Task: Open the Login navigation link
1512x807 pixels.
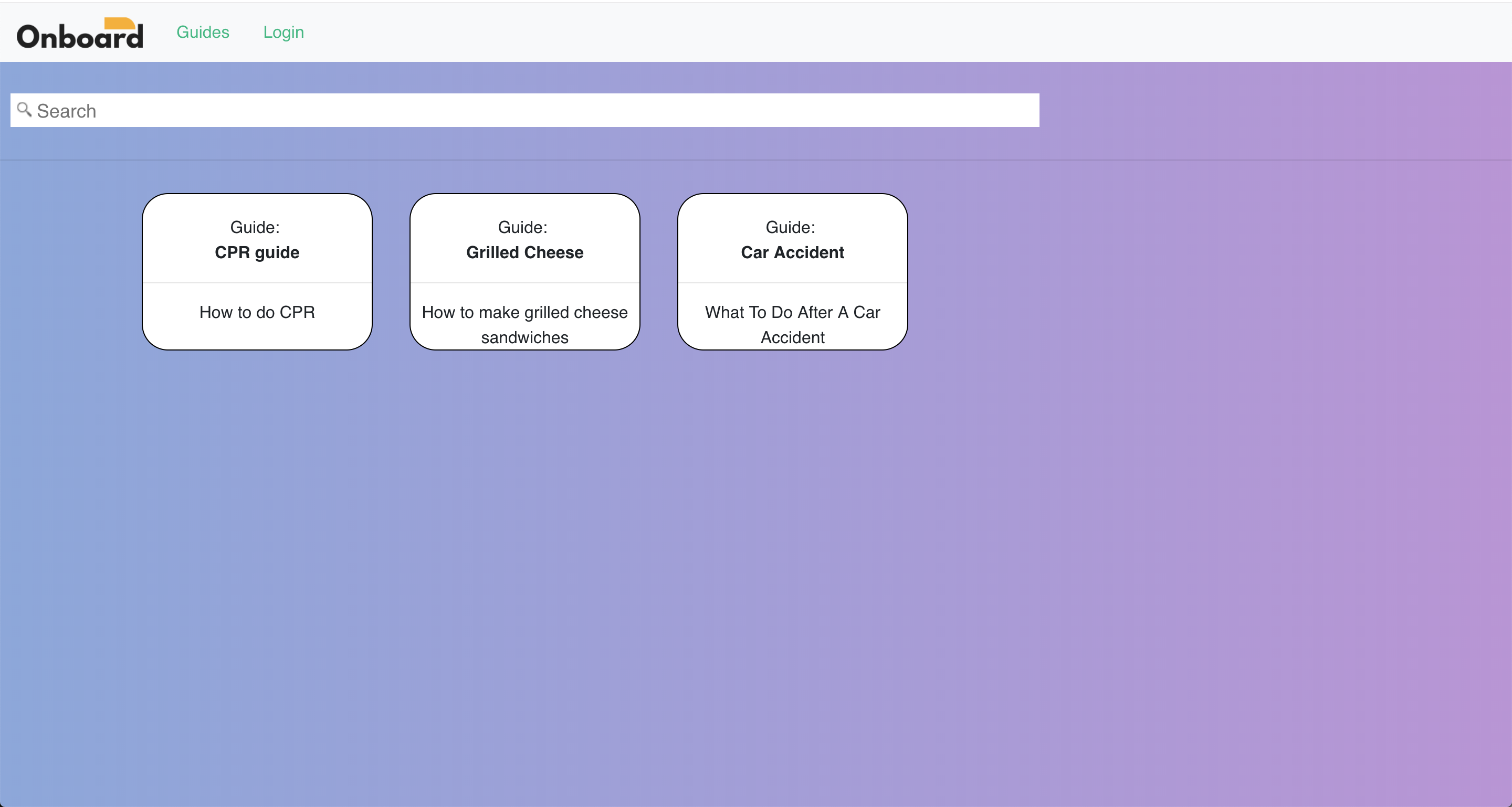Action: (x=283, y=32)
